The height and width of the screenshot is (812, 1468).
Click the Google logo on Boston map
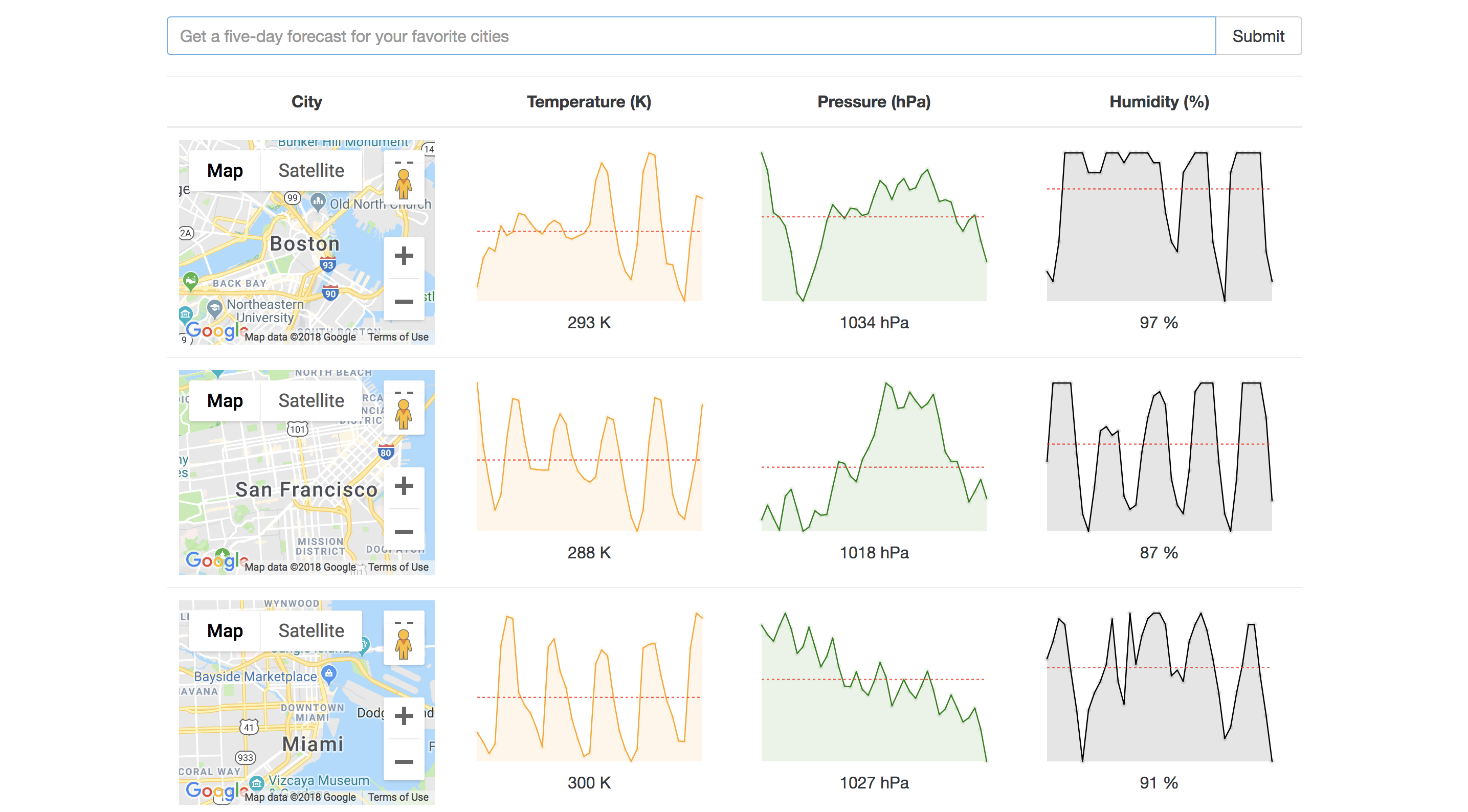click(216, 330)
